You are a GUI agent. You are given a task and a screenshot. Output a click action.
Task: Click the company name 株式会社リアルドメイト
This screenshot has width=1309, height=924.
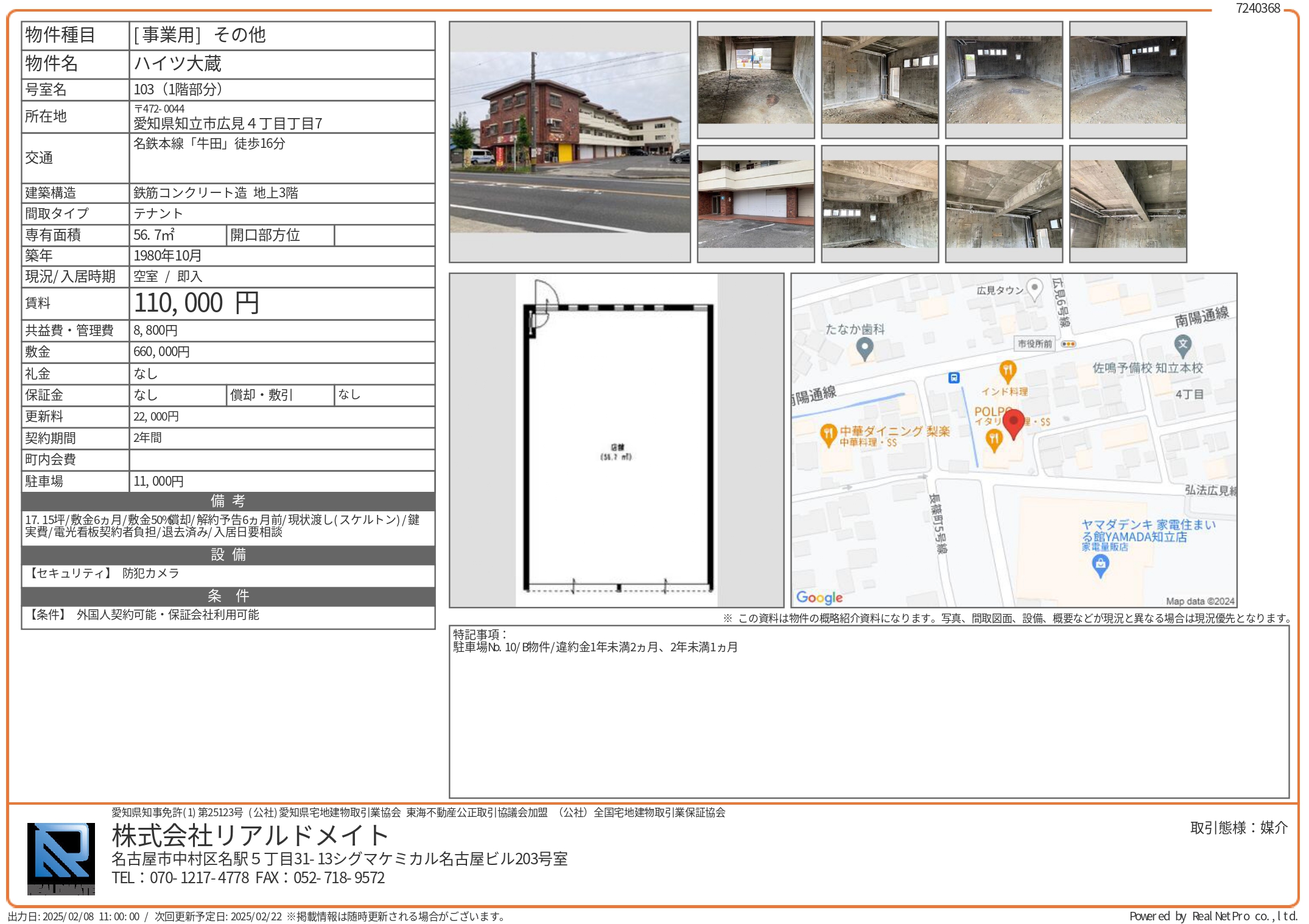pyautogui.click(x=250, y=835)
